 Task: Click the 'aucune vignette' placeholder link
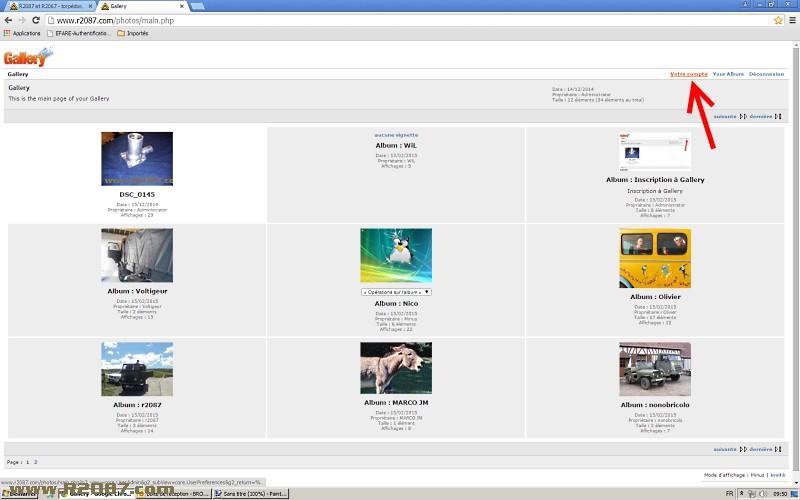coord(396,135)
